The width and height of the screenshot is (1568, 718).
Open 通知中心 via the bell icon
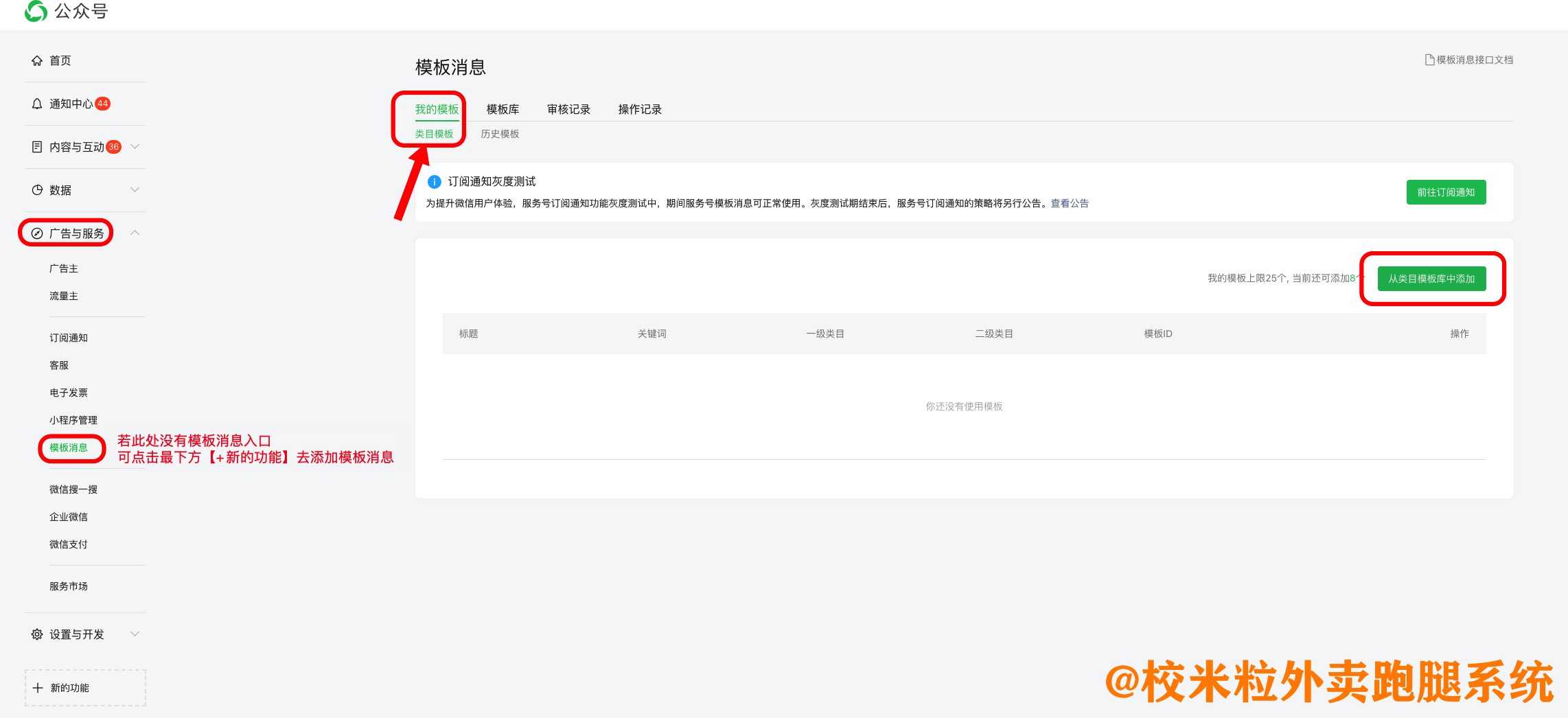click(37, 103)
